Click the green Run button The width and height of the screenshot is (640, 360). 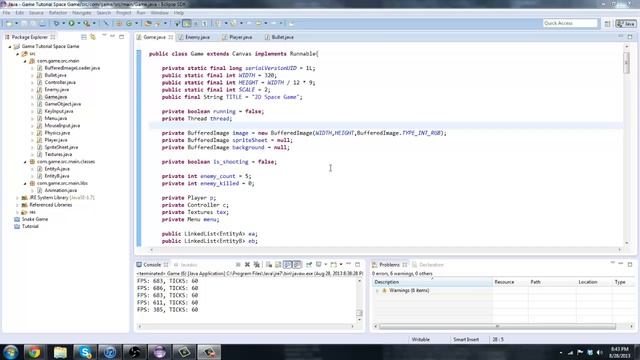pyautogui.click(x=71, y=24)
